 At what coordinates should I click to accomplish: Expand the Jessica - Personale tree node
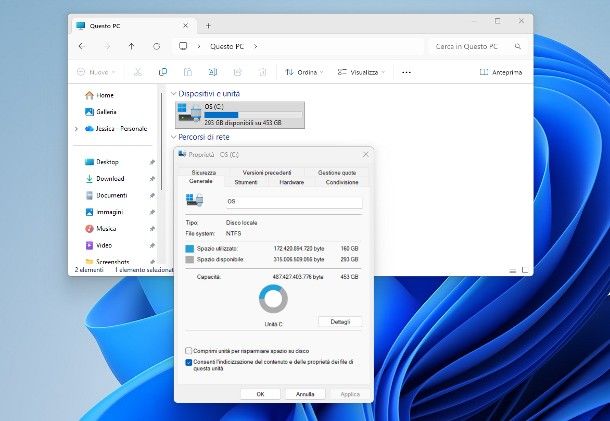click(76, 129)
